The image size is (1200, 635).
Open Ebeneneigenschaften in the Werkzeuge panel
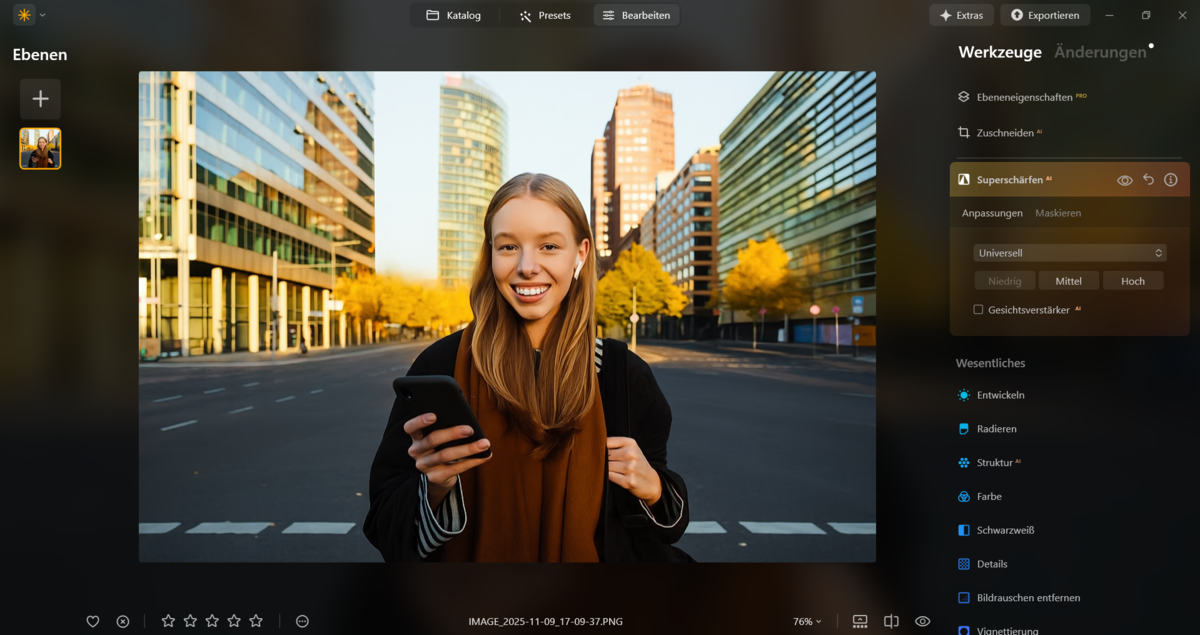(x=1022, y=97)
